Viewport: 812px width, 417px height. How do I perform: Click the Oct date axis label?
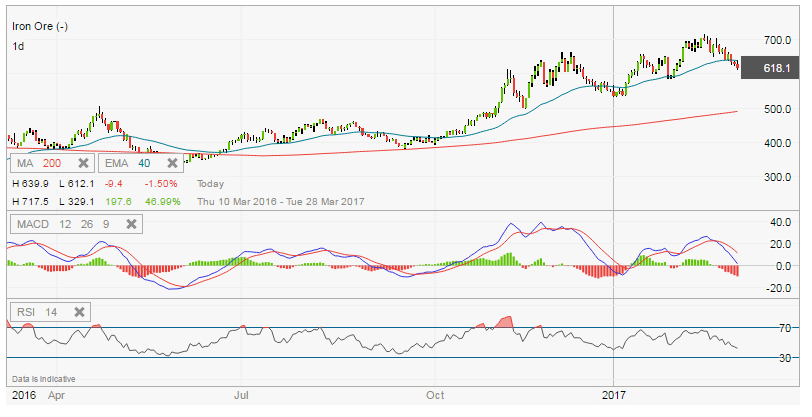435,395
